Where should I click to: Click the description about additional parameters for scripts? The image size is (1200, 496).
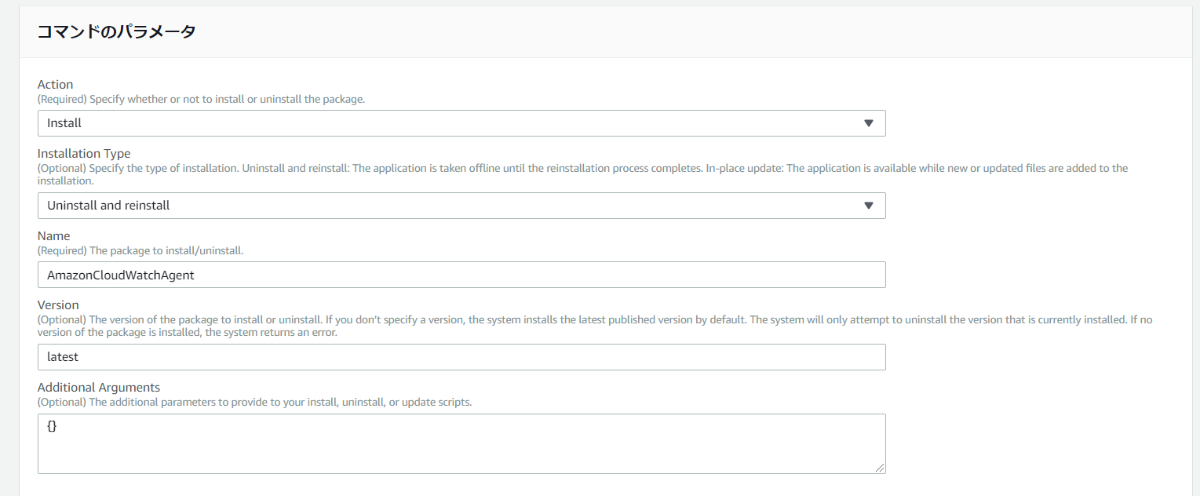[254, 402]
